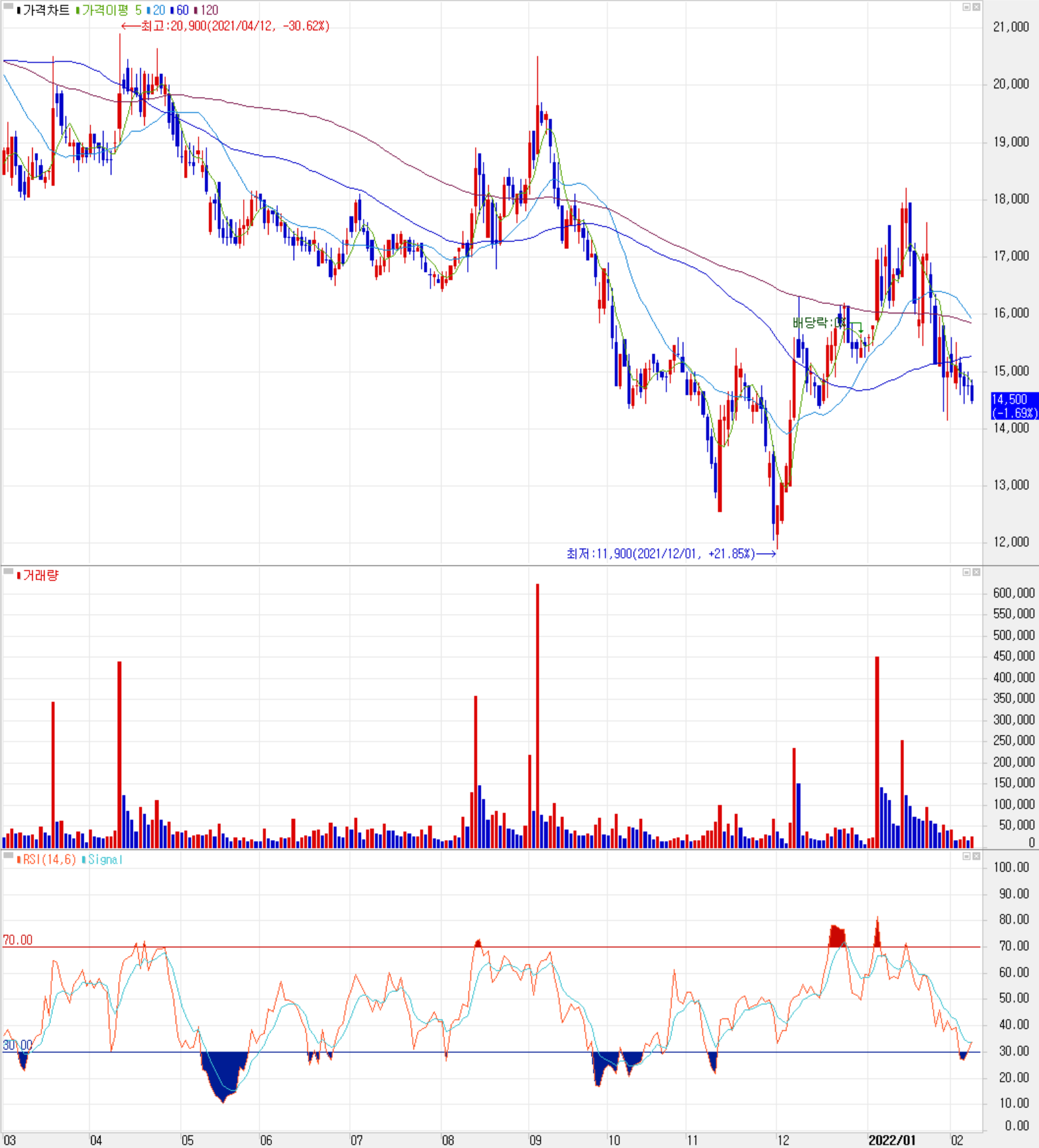Image resolution: width=1039 pixels, height=1148 pixels.
Task: Click the 최고:20,900 high price annotation
Action: [x=225, y=26]
